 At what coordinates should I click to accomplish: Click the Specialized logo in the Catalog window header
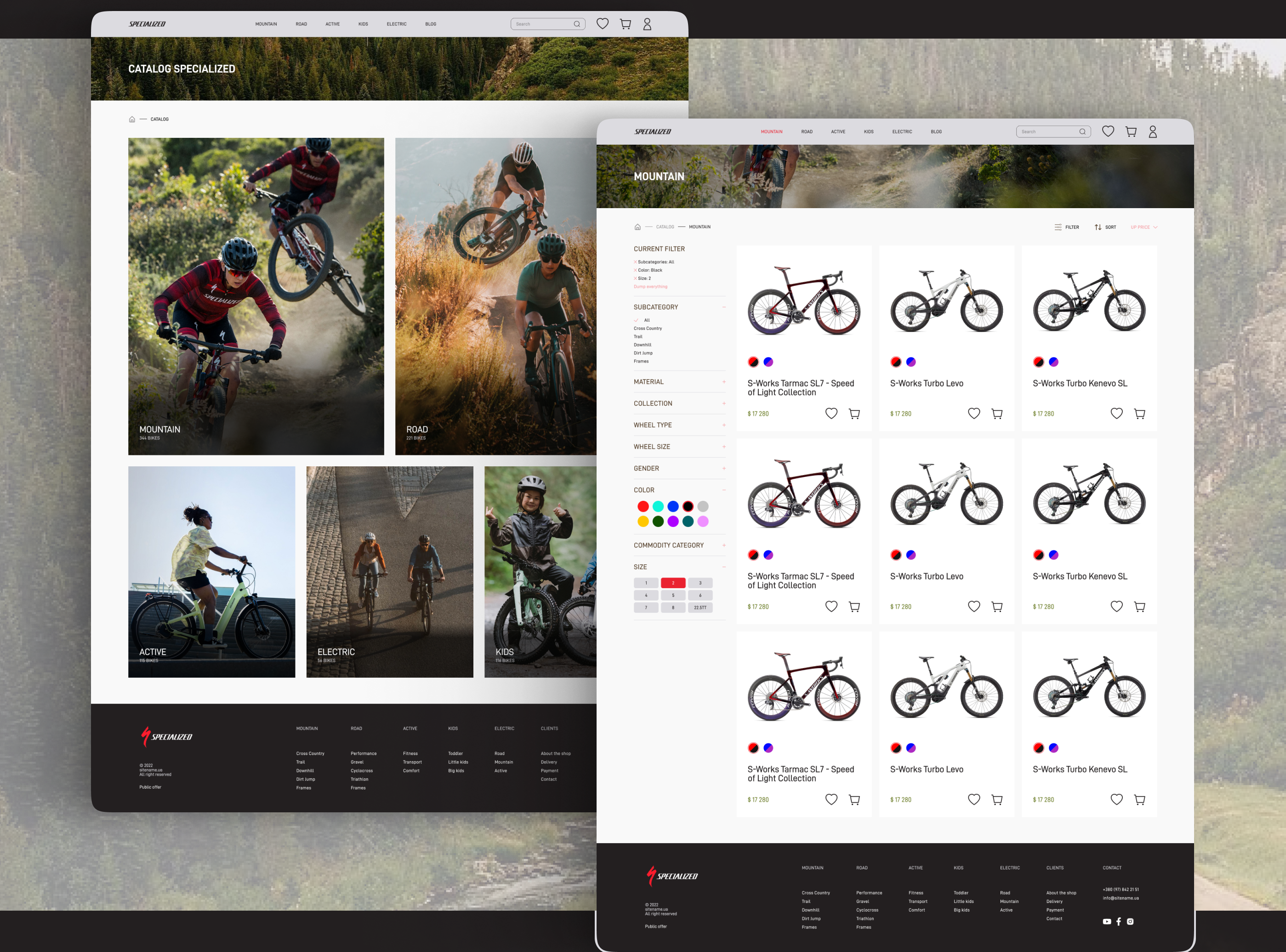pyautogui.click(x=147, y=23)
